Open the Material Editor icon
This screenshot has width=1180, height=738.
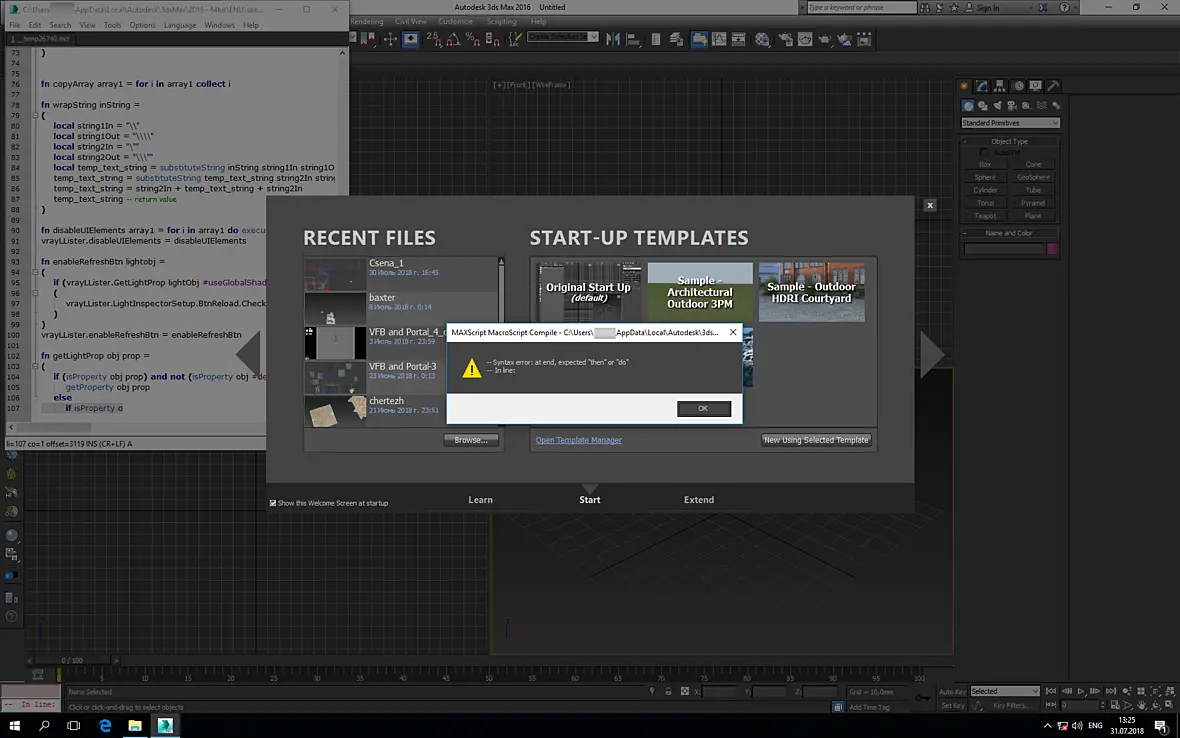click(763, 39)
